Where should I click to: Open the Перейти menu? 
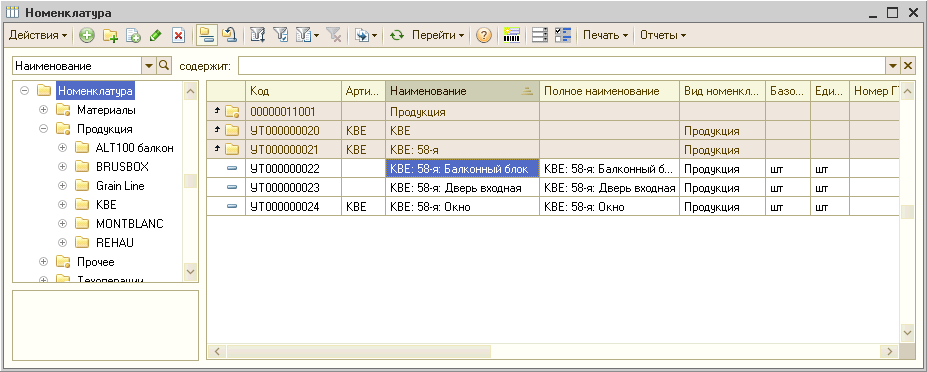[438, 35]
